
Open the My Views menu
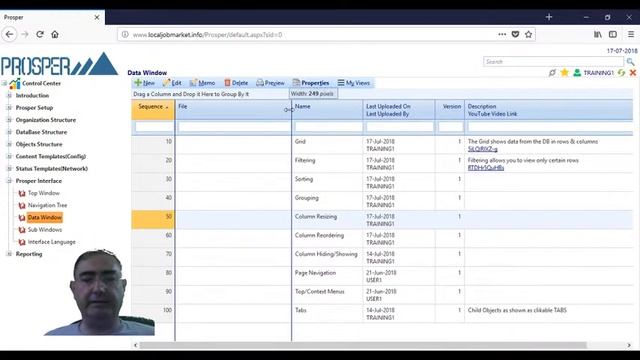[353, 83]
